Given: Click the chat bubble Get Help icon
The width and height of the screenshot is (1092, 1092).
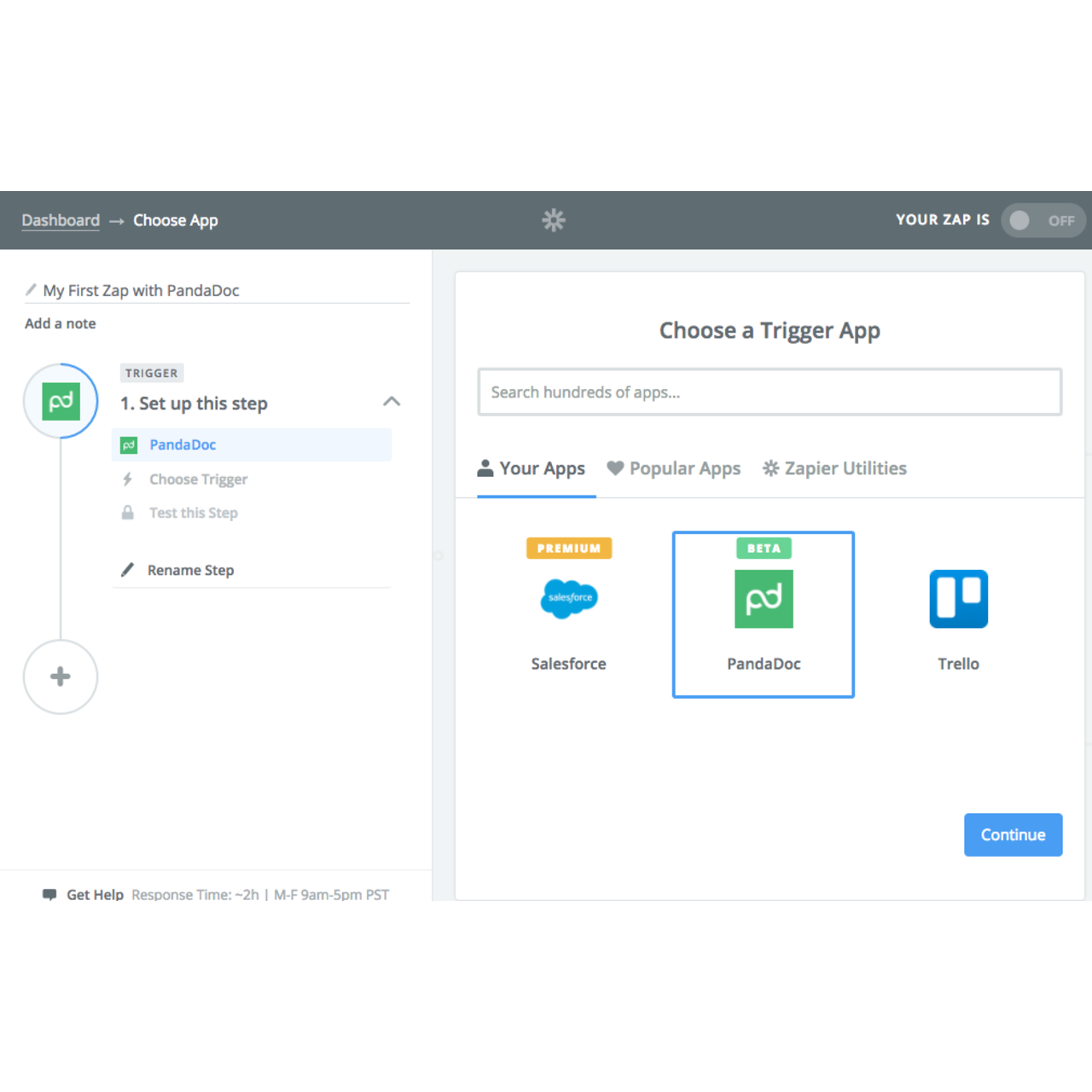Looking at the screenshot, I should 49,893.
